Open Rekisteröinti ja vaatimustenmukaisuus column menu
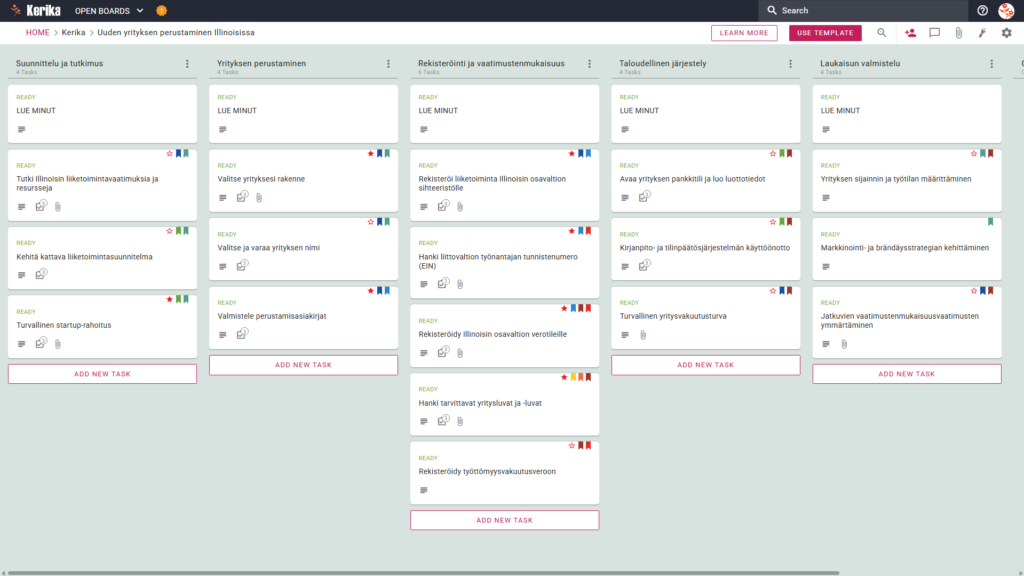1024x576 pixels. pyautogui.click(x=590, y=63)
